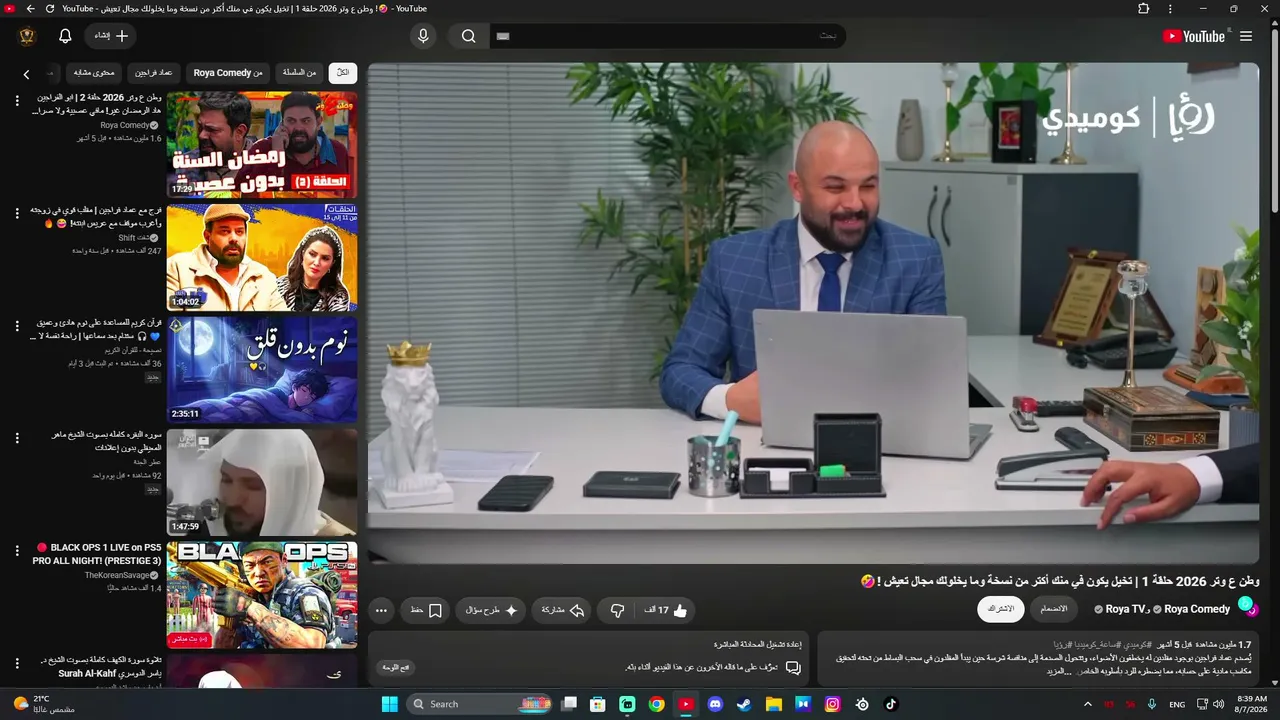
Task: Focus the YouTube search input field
Action: tap(667, 36)
